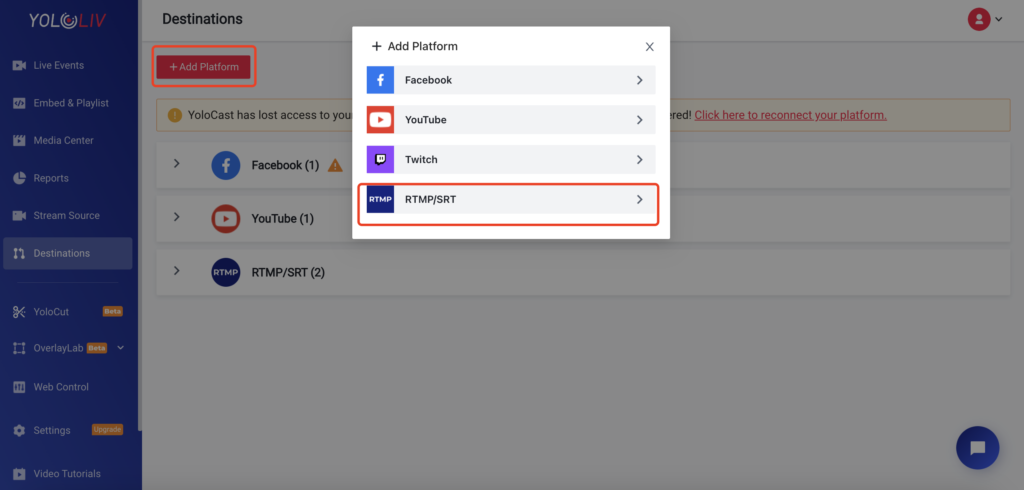Click the arrow on the RTMP/SRT platform option

coord(640,199)
